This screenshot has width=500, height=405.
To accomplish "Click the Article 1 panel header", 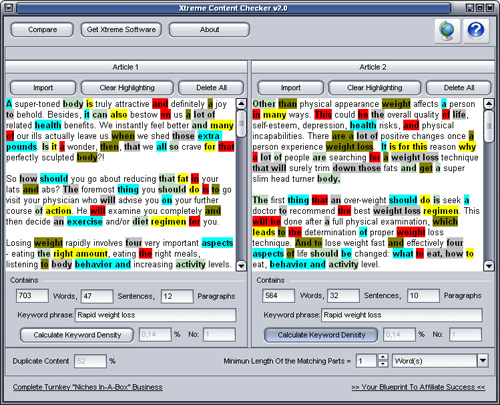I will coord(126,67).
